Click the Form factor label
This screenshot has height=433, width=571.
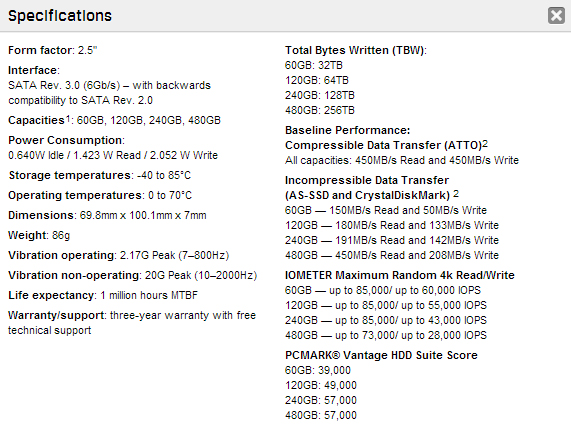click(40, 50)
